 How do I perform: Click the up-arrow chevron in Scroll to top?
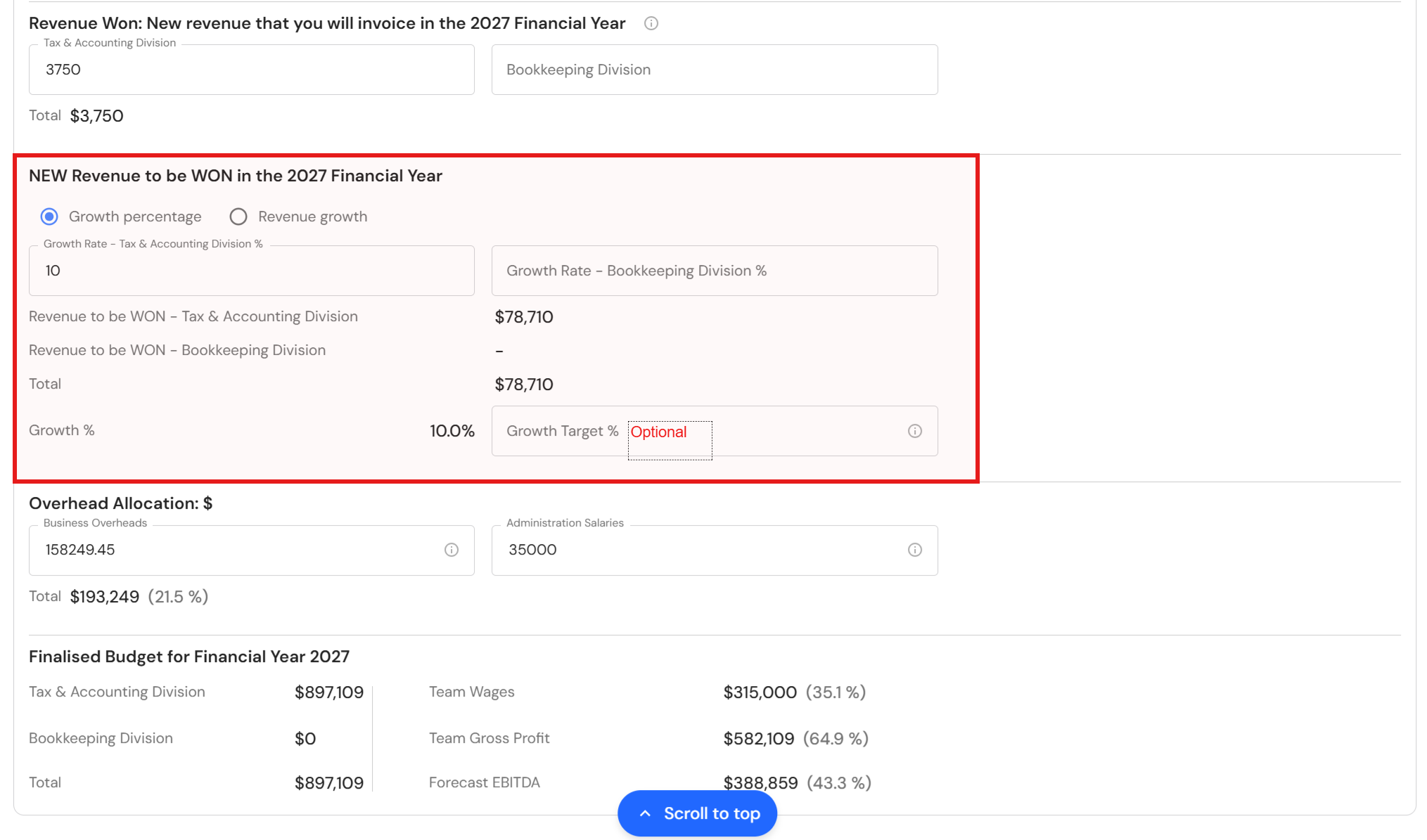pyautogui.click(x=645, y=813)
